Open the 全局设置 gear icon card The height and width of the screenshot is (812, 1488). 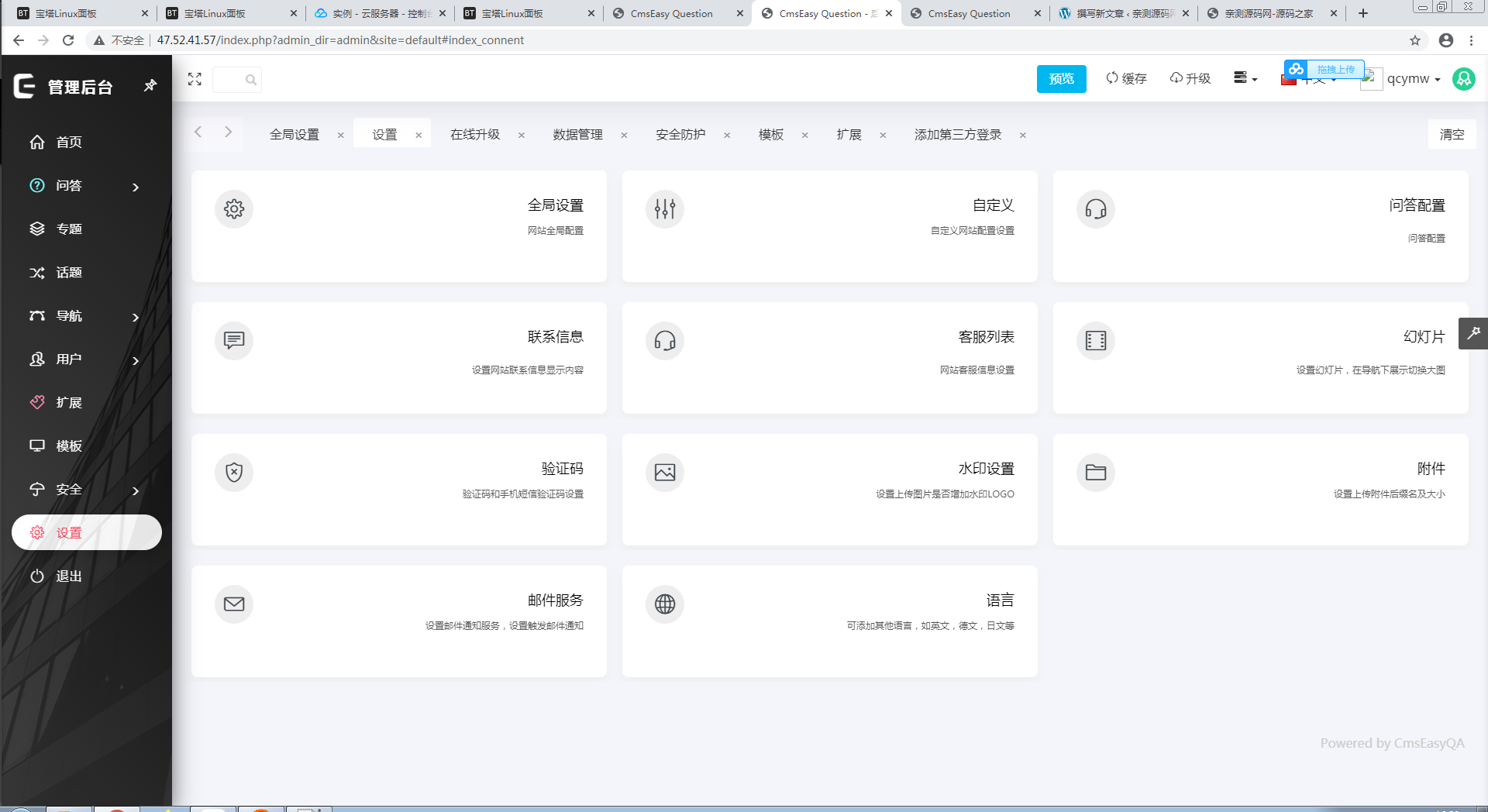[x=234, y=208]
